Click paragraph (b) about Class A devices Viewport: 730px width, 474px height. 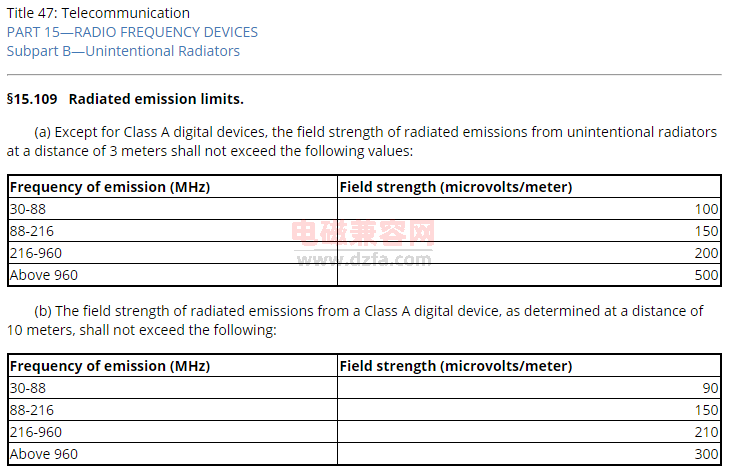[355, 320]
